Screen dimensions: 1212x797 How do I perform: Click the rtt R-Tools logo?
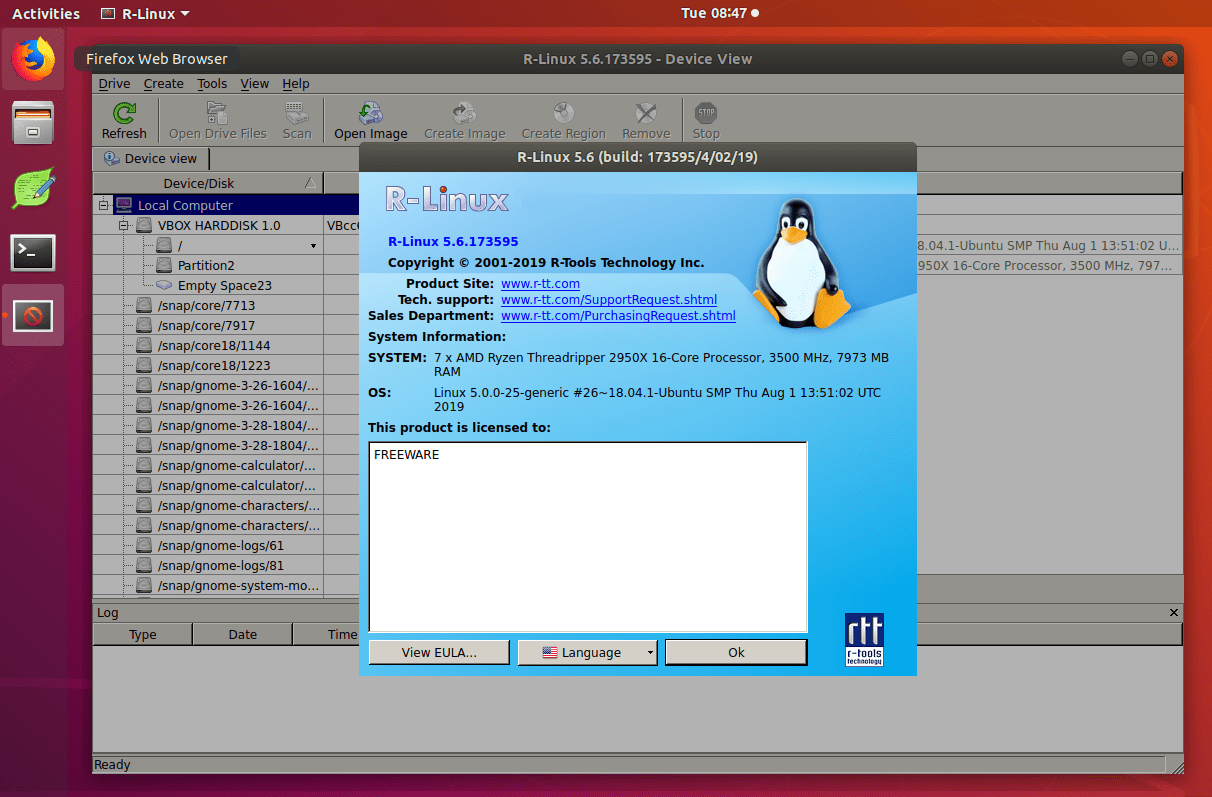click(864, 639)
